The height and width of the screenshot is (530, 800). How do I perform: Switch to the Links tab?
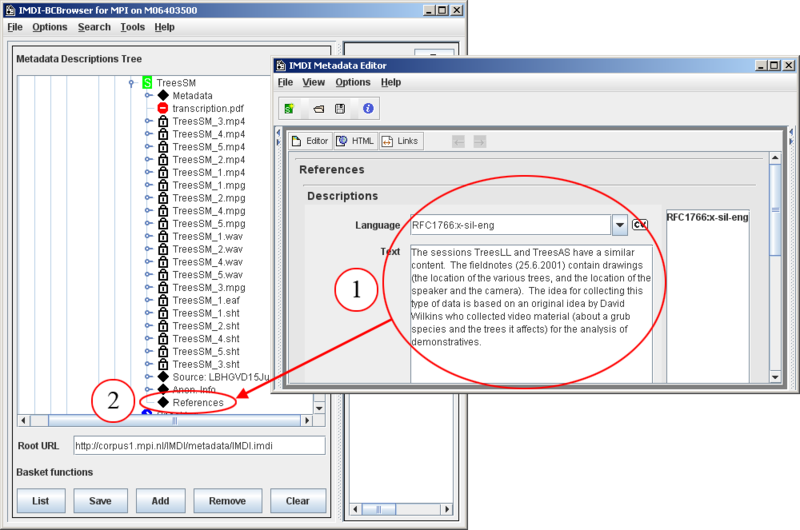401,141
